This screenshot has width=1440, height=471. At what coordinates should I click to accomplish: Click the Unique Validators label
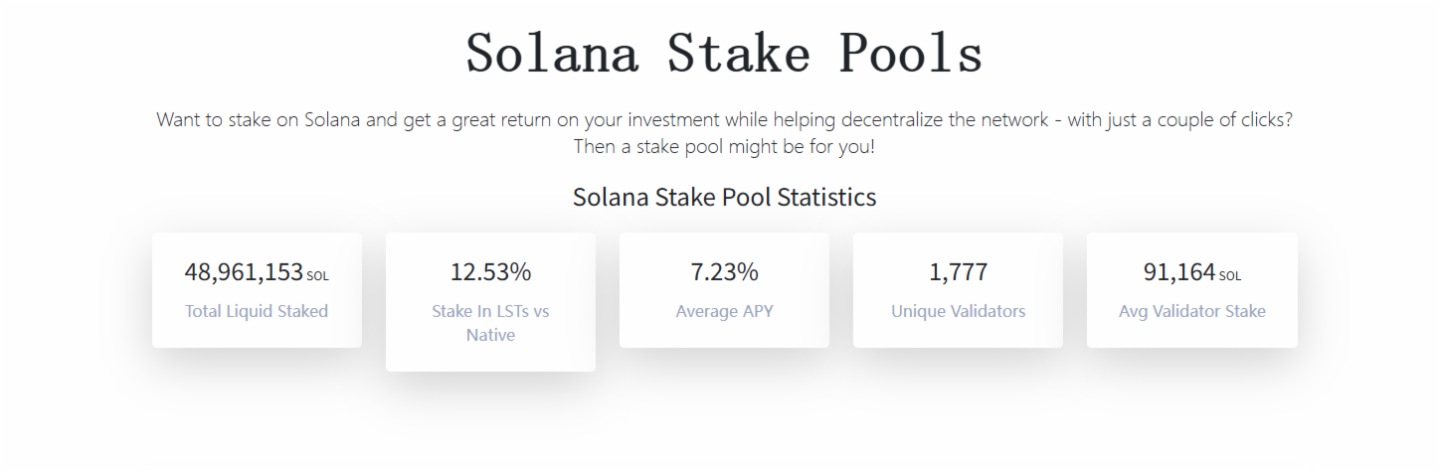[958, 311]
